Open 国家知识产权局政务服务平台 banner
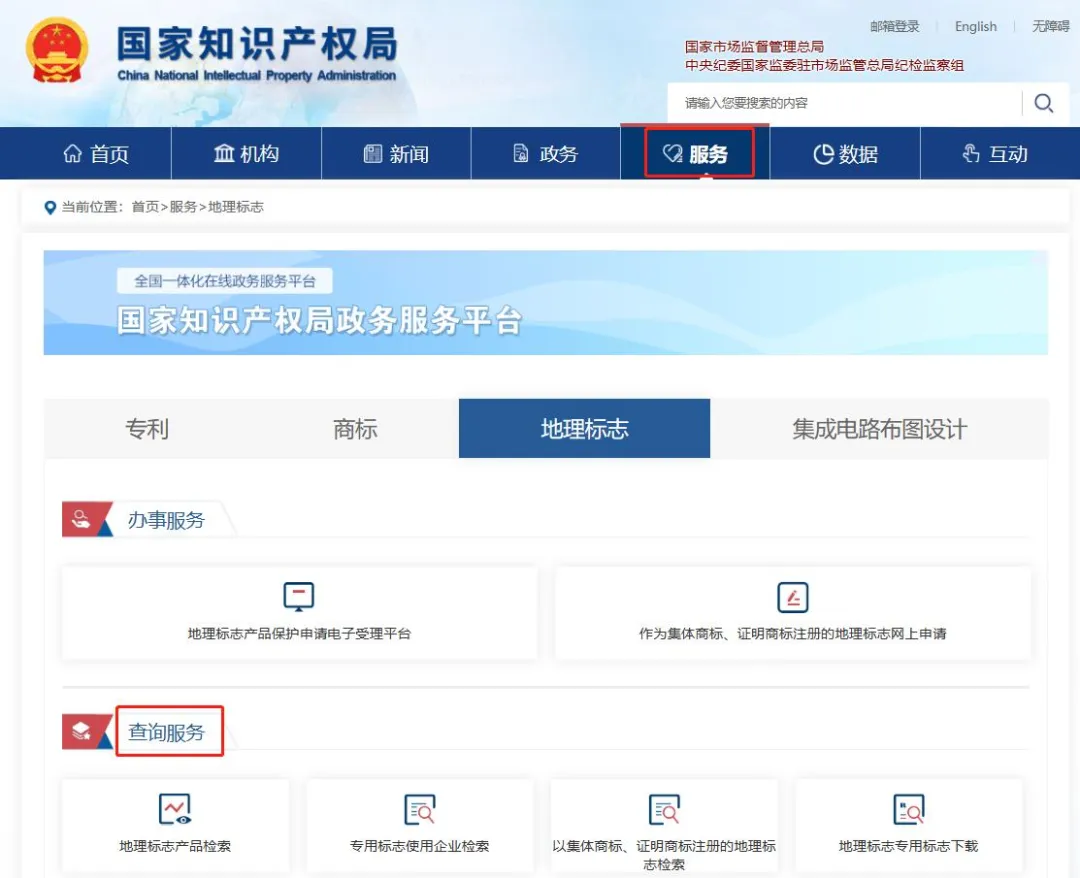The height and width of the screenshot is (878, 1080). (546, 302)
